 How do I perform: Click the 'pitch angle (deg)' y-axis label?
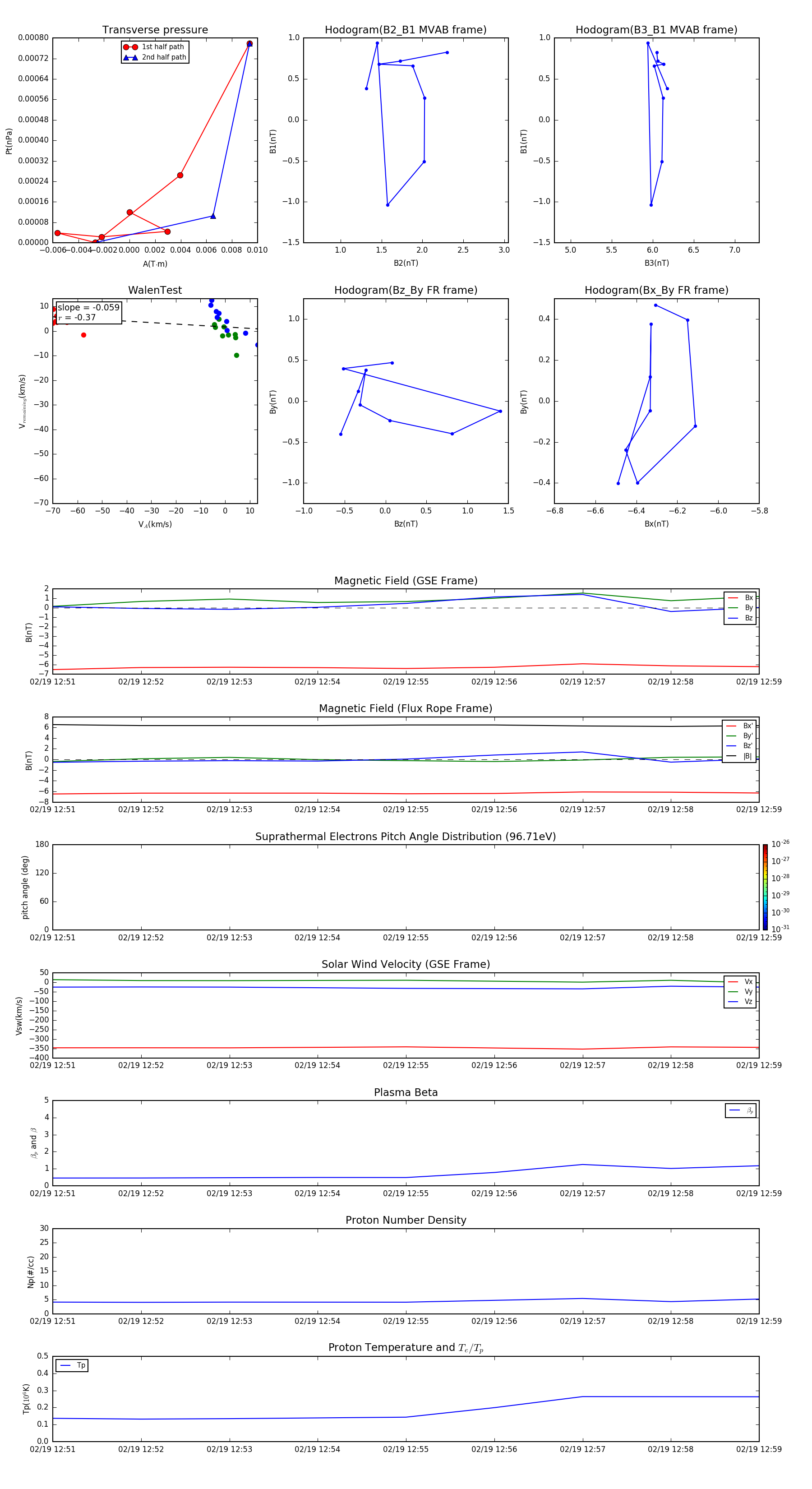[x=25, y=887]
